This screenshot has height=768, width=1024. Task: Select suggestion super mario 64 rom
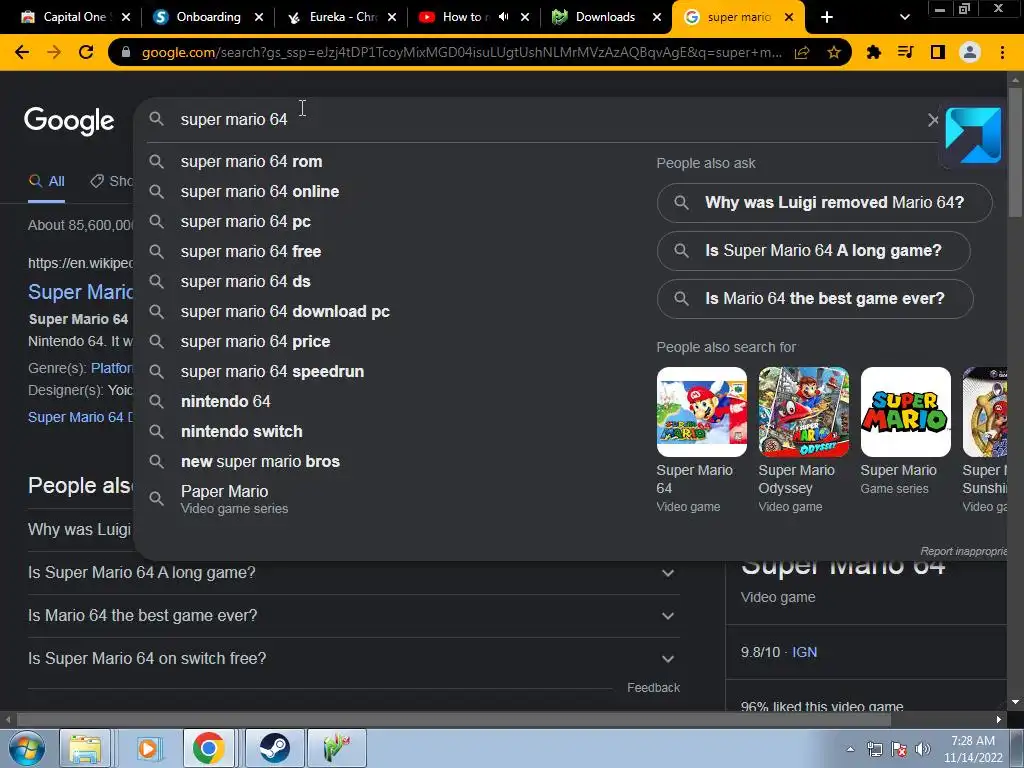[x=392, y=161]
